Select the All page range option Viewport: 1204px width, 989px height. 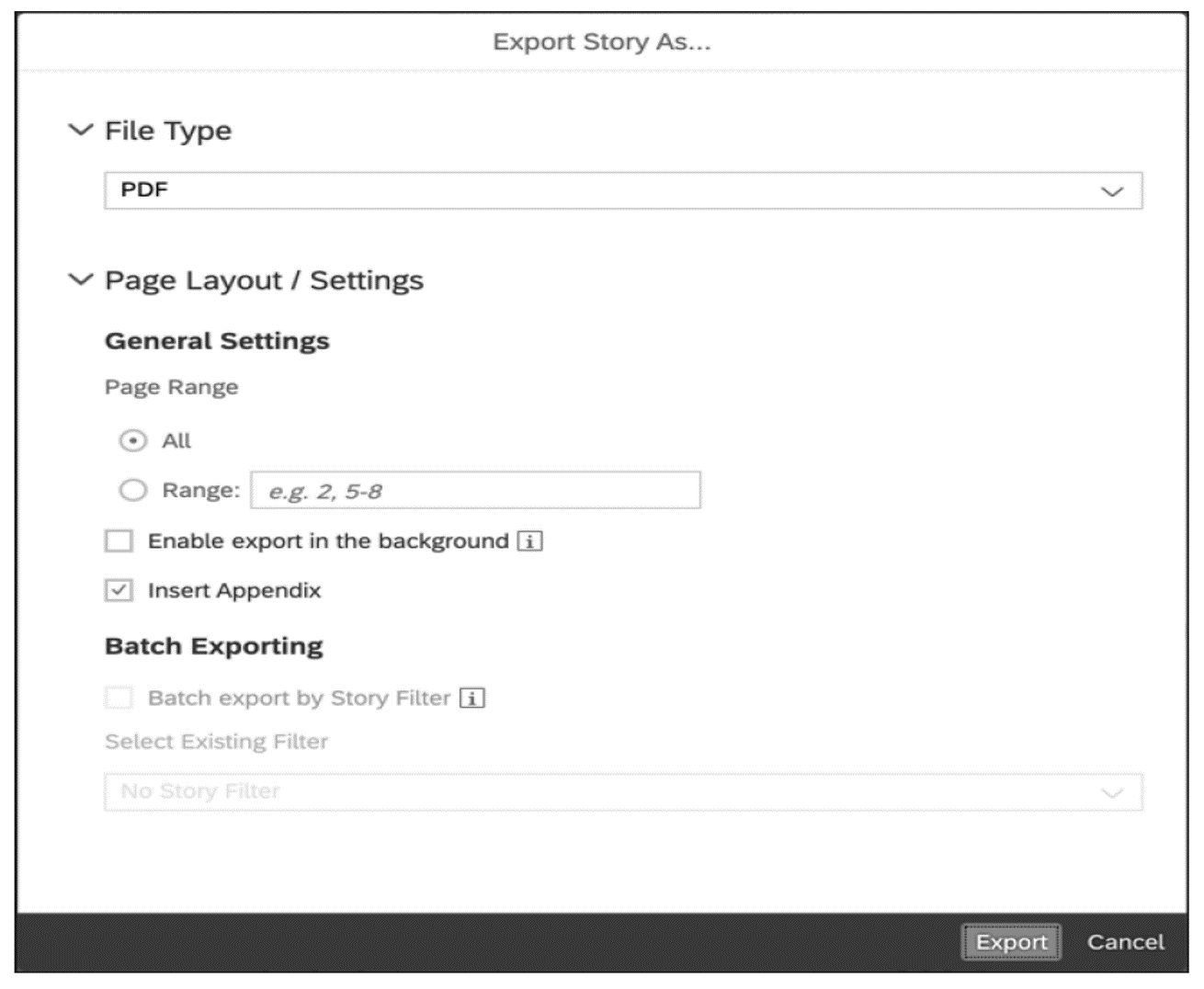[131, 441]
